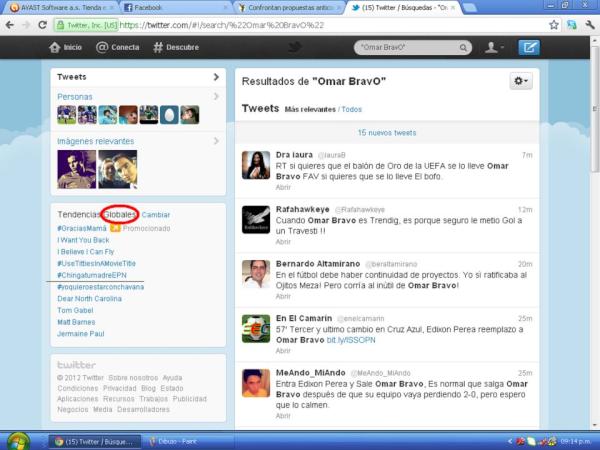The height and width of the screenshot is (450, 600).
Task: Open Dear North Carolina trend
Action: [89, 298]
